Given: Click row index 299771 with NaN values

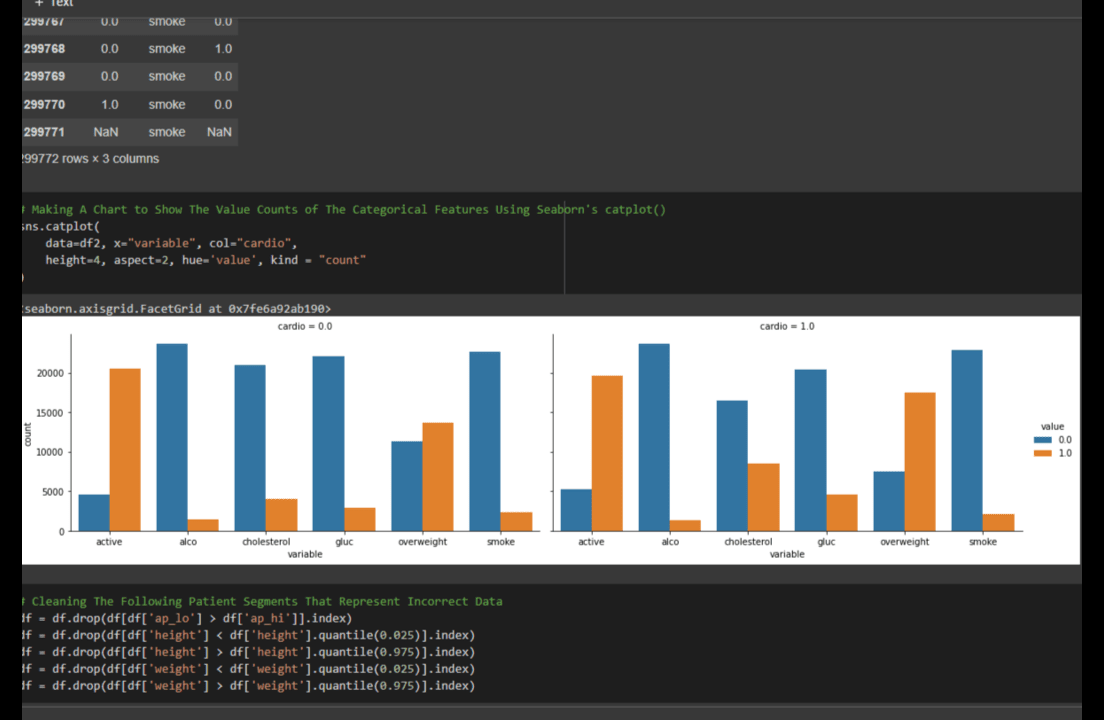Looking at the screenshot, I should coord(45,132).
